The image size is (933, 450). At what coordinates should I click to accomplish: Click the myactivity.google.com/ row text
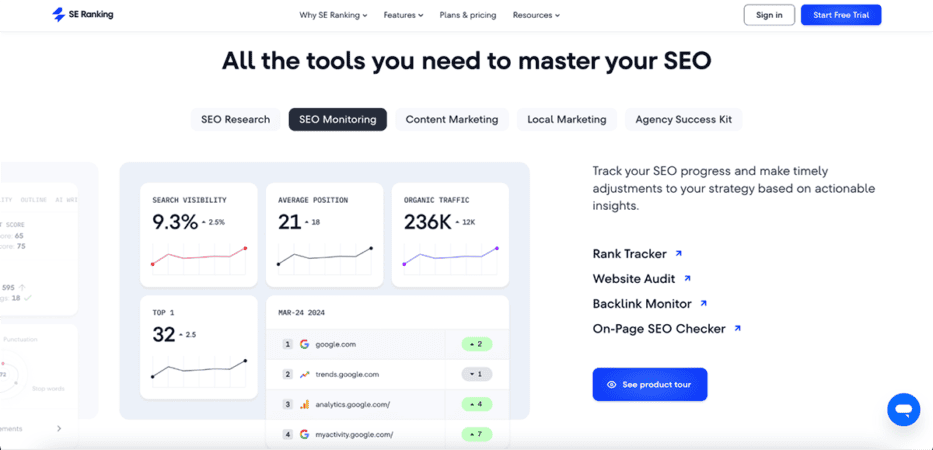(x=355, y=435)
